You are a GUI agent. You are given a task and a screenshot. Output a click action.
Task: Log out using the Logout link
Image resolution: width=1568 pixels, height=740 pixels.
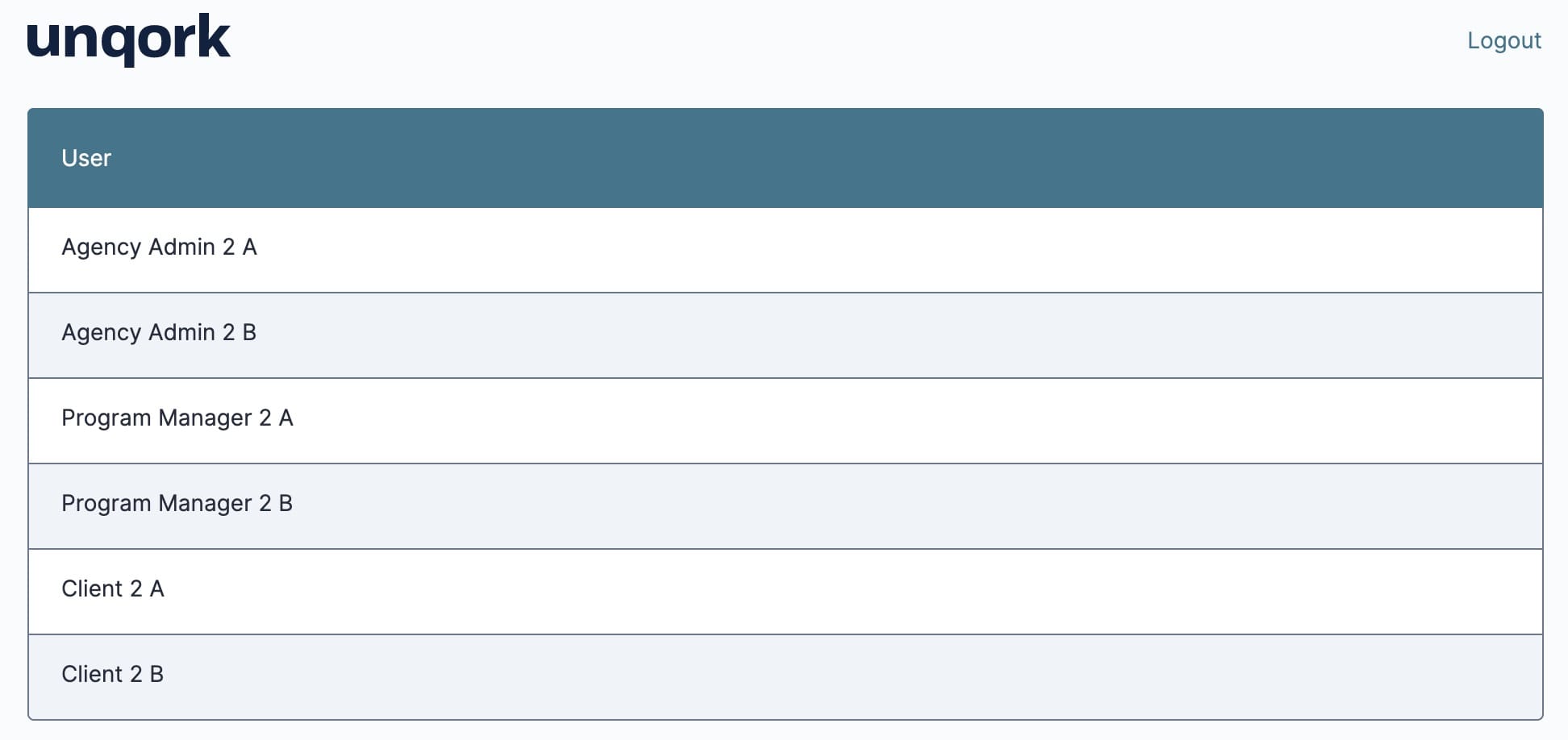1503,40
